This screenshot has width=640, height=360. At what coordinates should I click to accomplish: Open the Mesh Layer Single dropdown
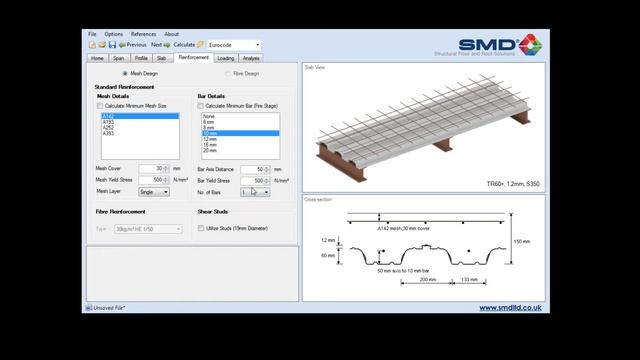point(154,192)
